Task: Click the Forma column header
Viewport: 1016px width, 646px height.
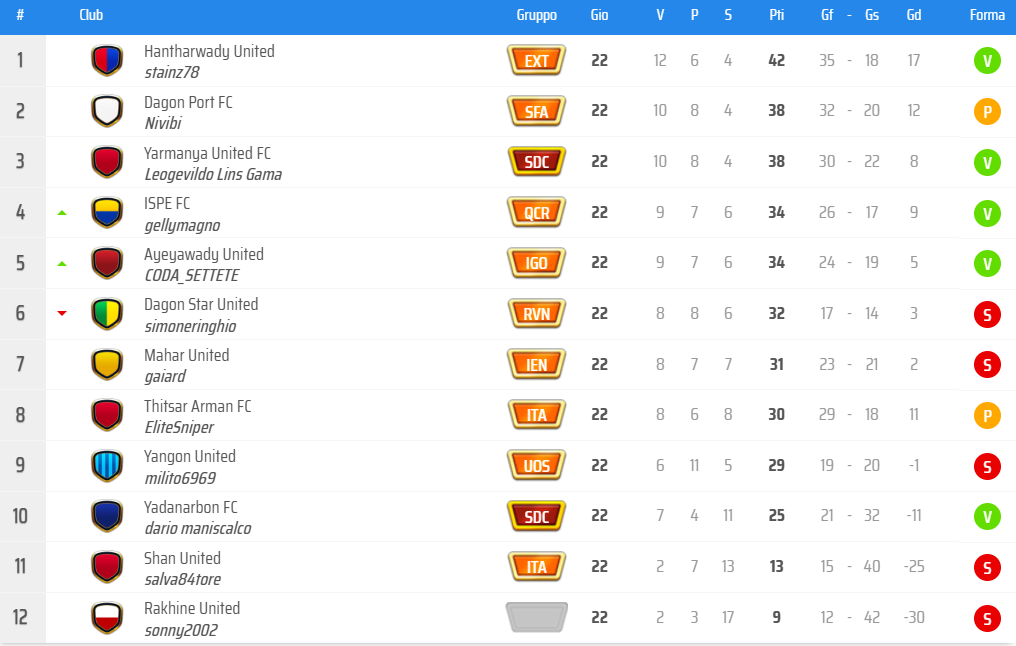Action: [987, 16]
